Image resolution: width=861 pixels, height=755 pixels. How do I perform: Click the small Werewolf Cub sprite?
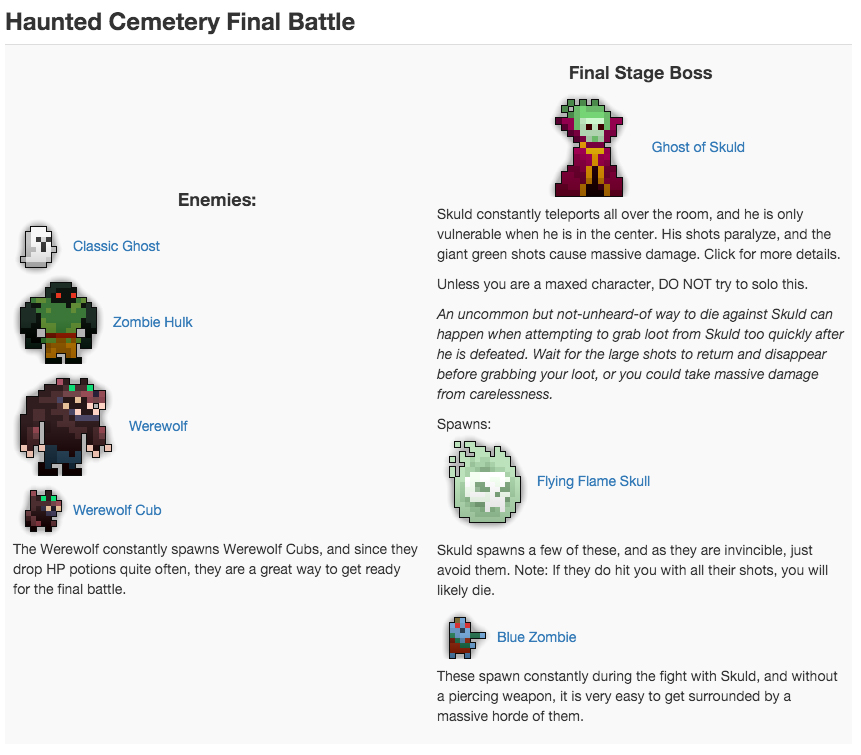(x=43, y=510)
